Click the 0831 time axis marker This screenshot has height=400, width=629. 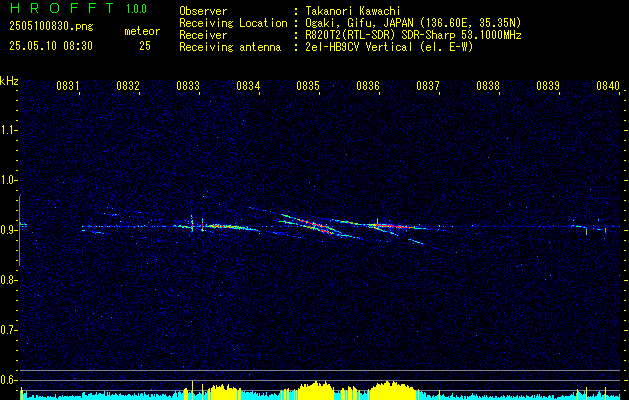(x=67, y=85)
